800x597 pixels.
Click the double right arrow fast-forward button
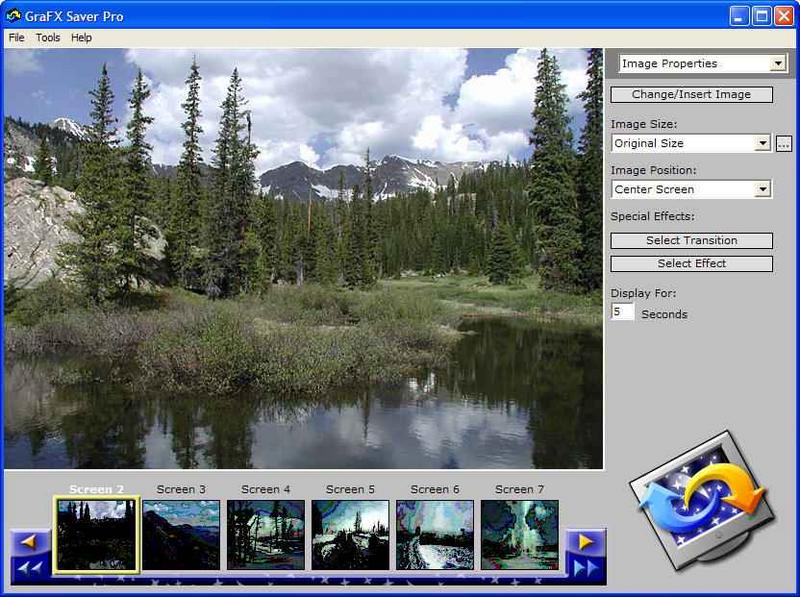tap(586, 567)
